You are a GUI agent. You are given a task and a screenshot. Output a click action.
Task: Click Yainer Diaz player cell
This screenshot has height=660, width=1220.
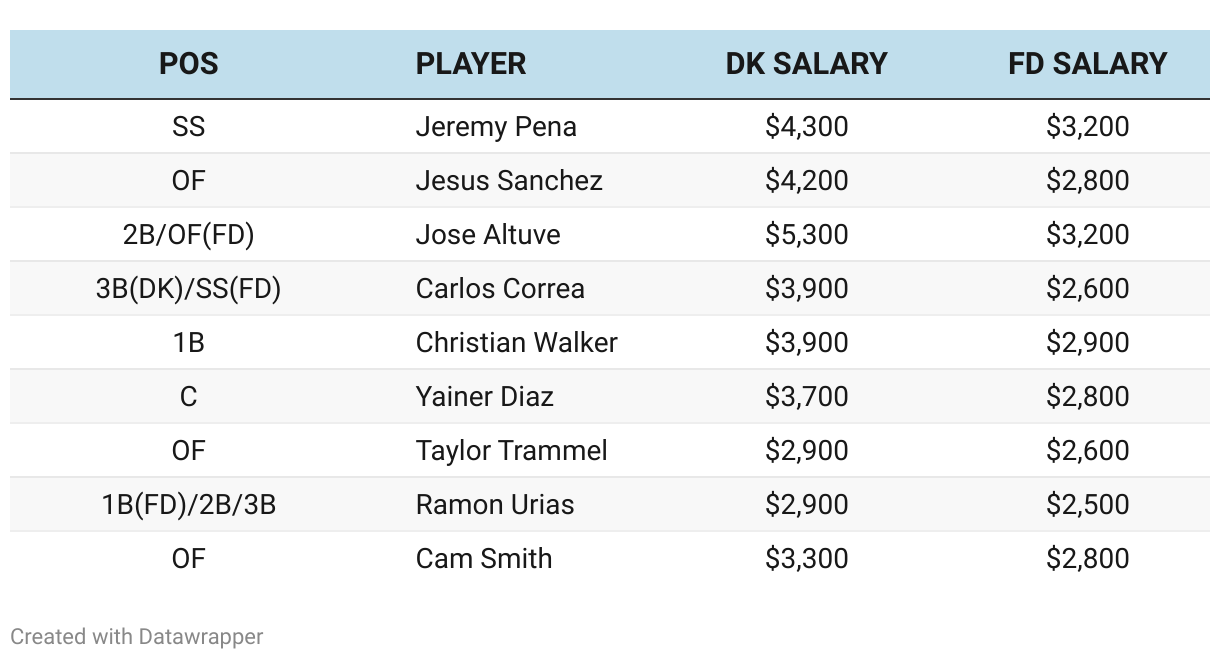pos(484,397)
